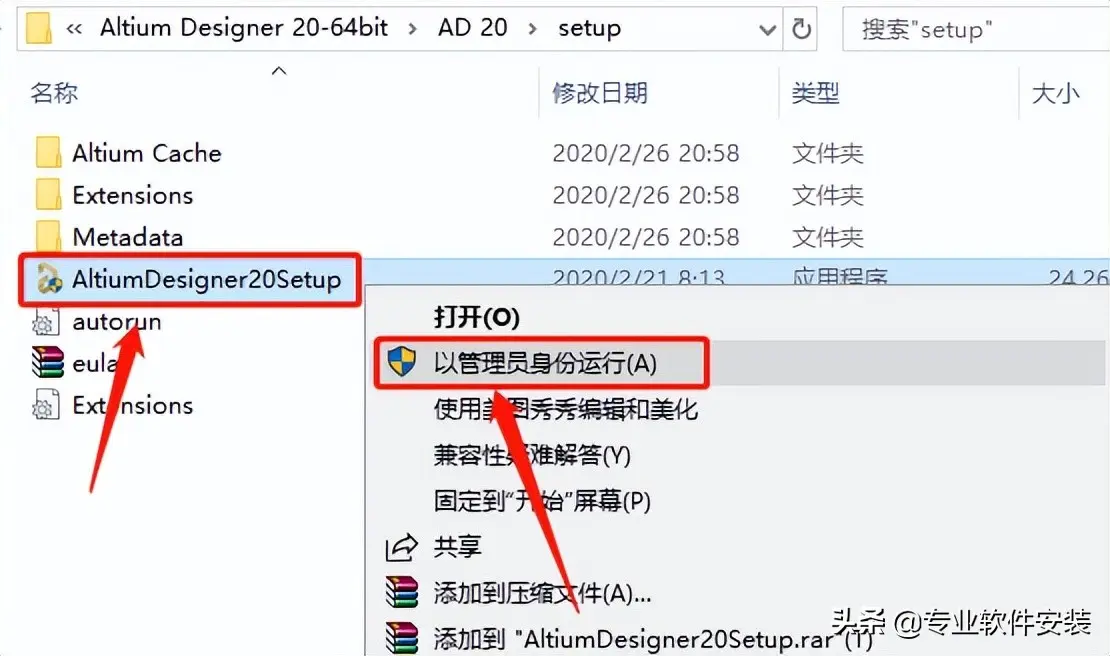The width and height of the screenshot is (1110, 656).
Task: Choose 兼容性疑难解答(Y) menu entry
Action: coord(532,454)
